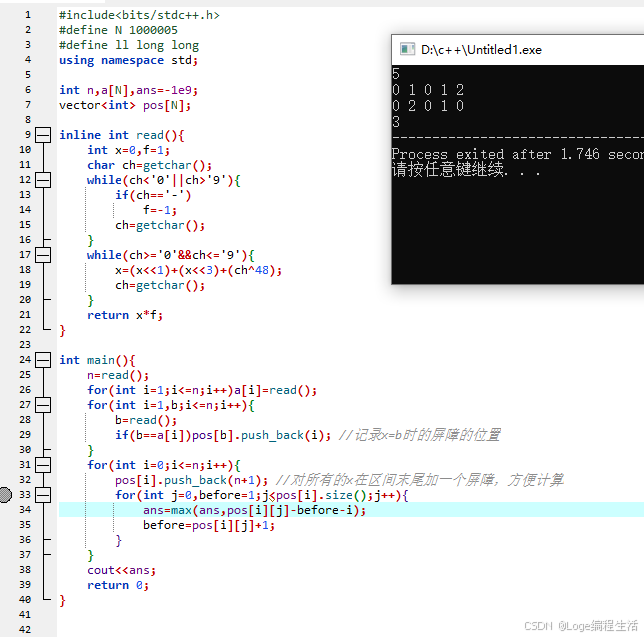Click the 'int n,a[N],ans=-1e9;' declaration

[x=129, y=90]
